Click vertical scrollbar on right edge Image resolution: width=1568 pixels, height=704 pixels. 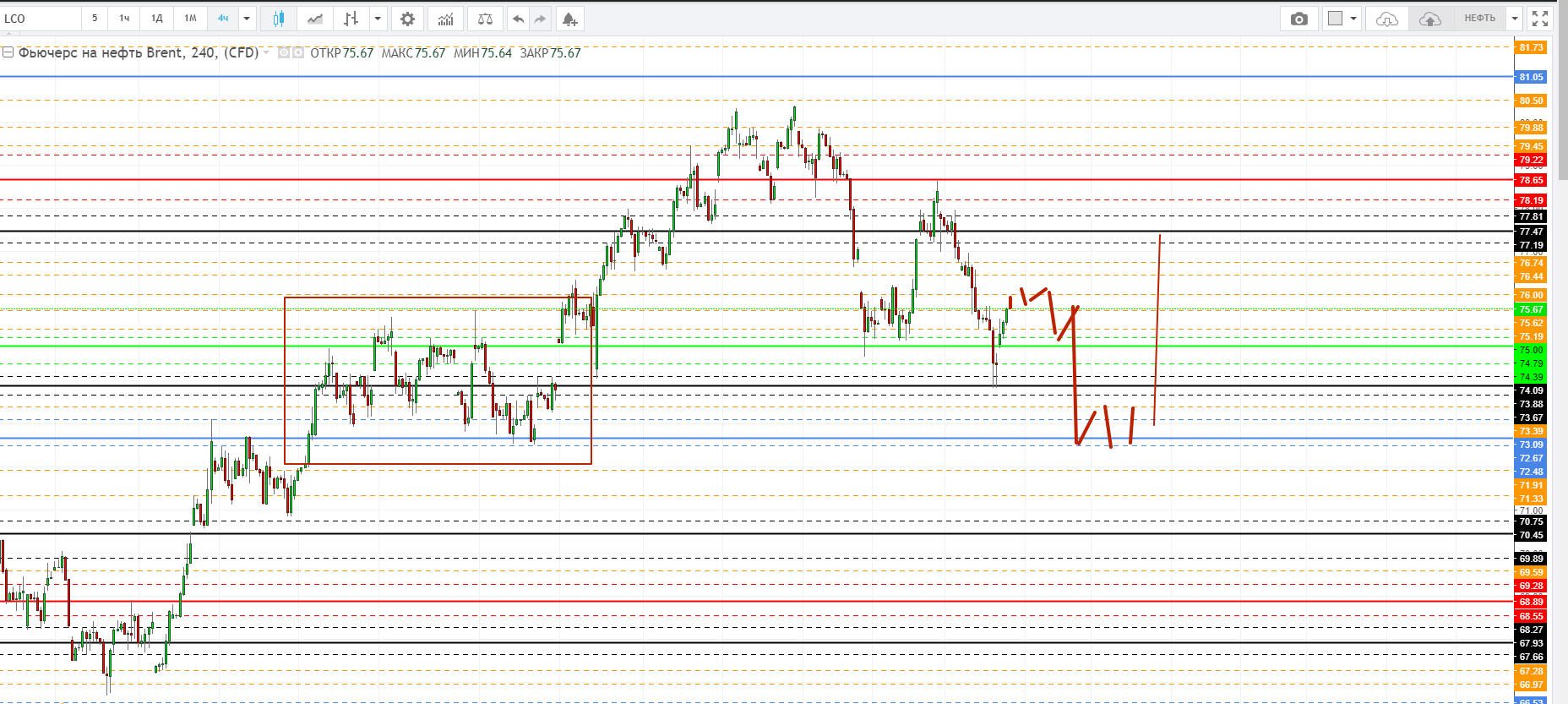pos(1563,91)
